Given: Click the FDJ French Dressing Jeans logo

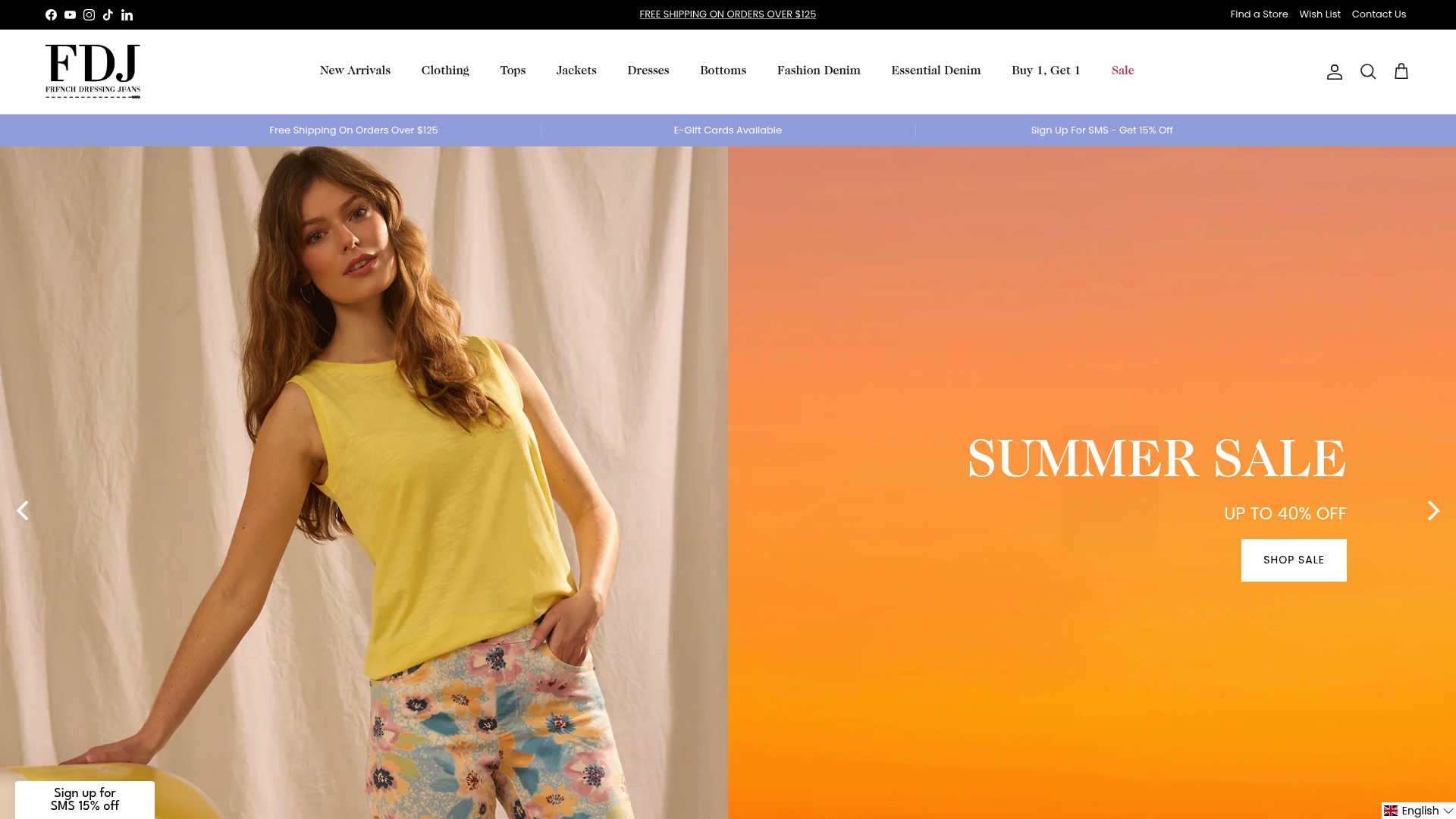Looking at the screenshot, I should 93,71.
